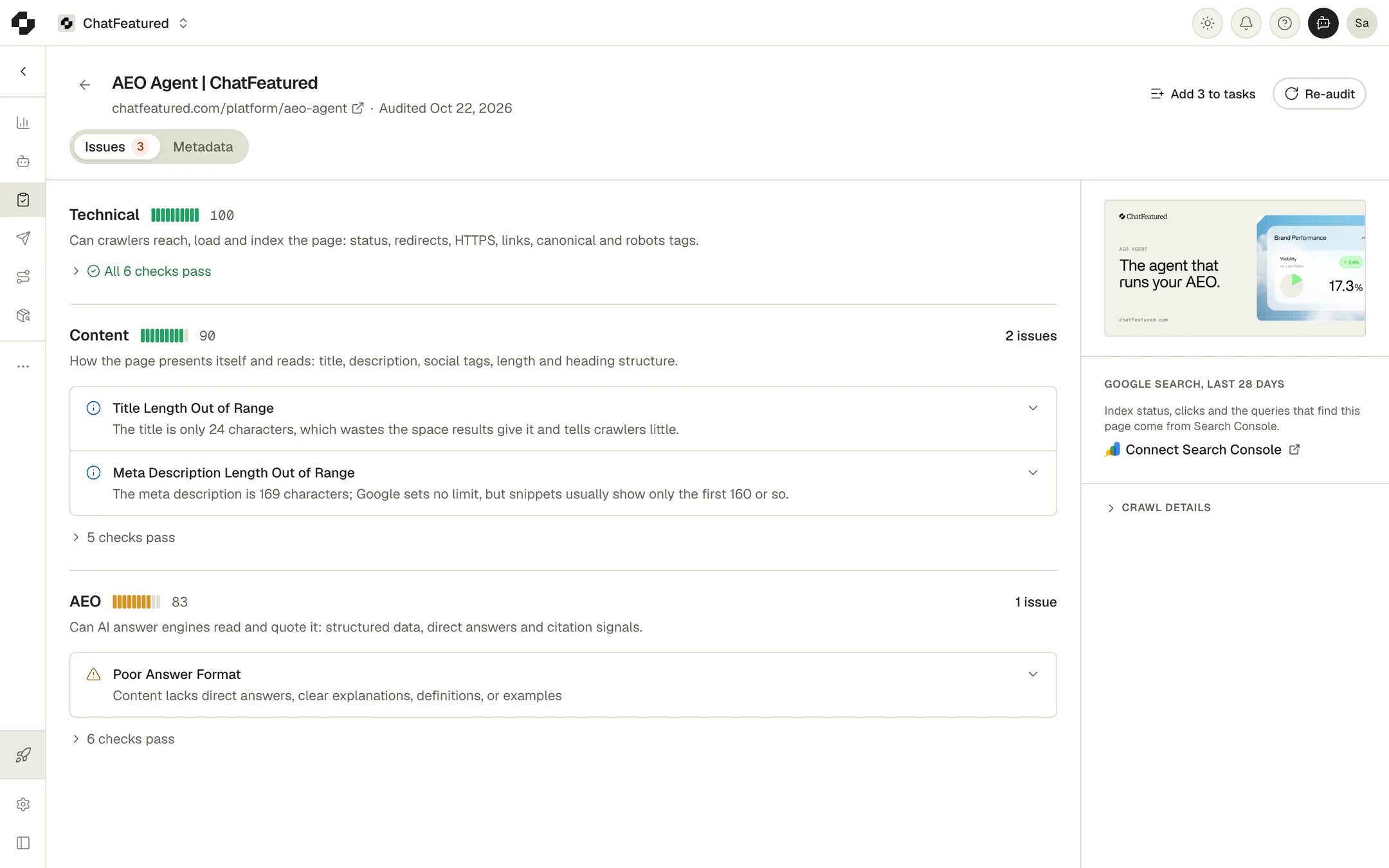The width and height of the screenshot is (1389, 868).
Task: Open the ChatFeatured workspace switcher
Action: 123,23
